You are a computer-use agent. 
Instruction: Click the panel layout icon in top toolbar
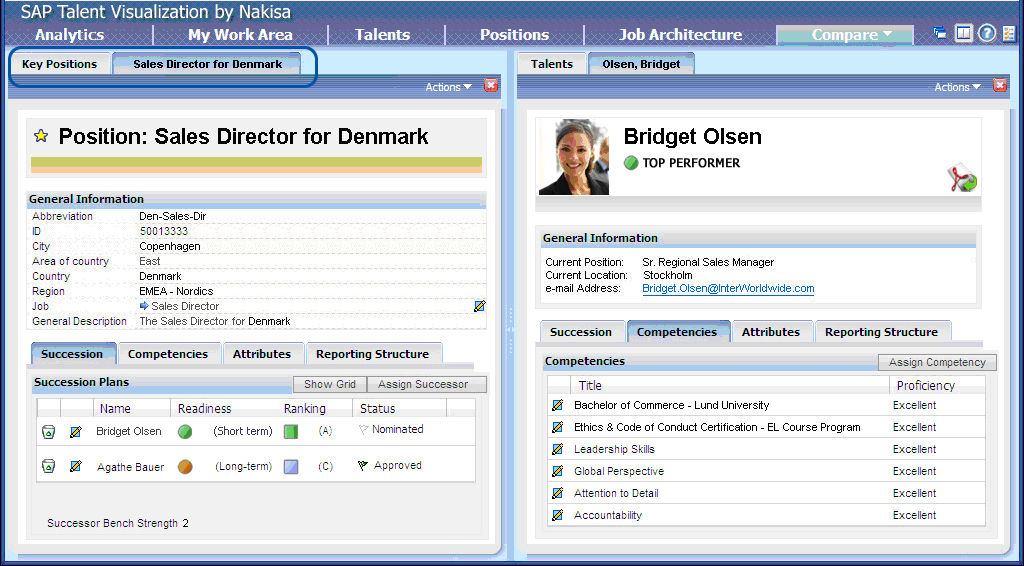(964, 33)
